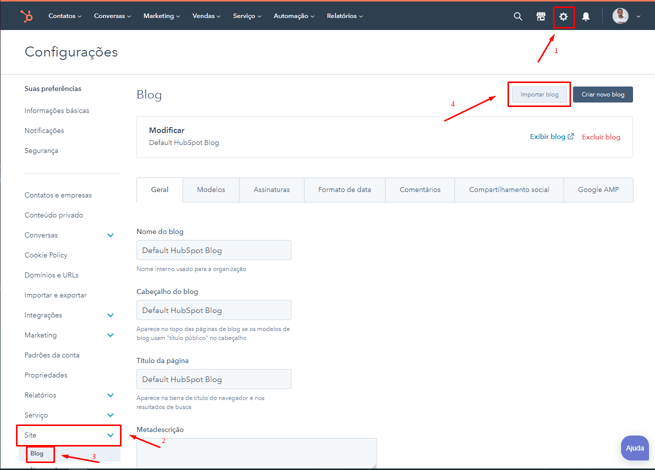The image size is (655, 470).
Task: Click the external-link icon next to Exibir blog
Action: pos(571,136)
